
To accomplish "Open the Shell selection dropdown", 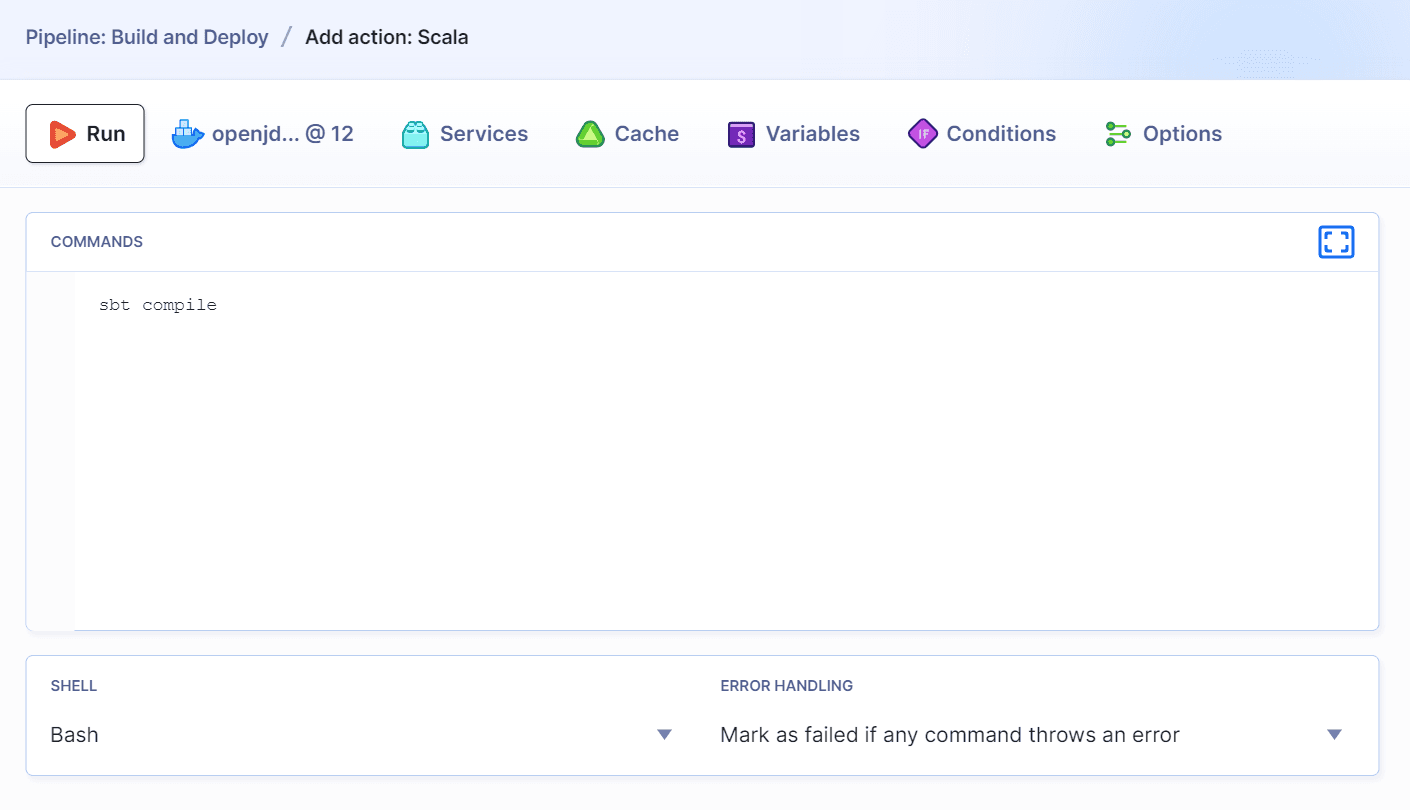I will coord(360,734).
